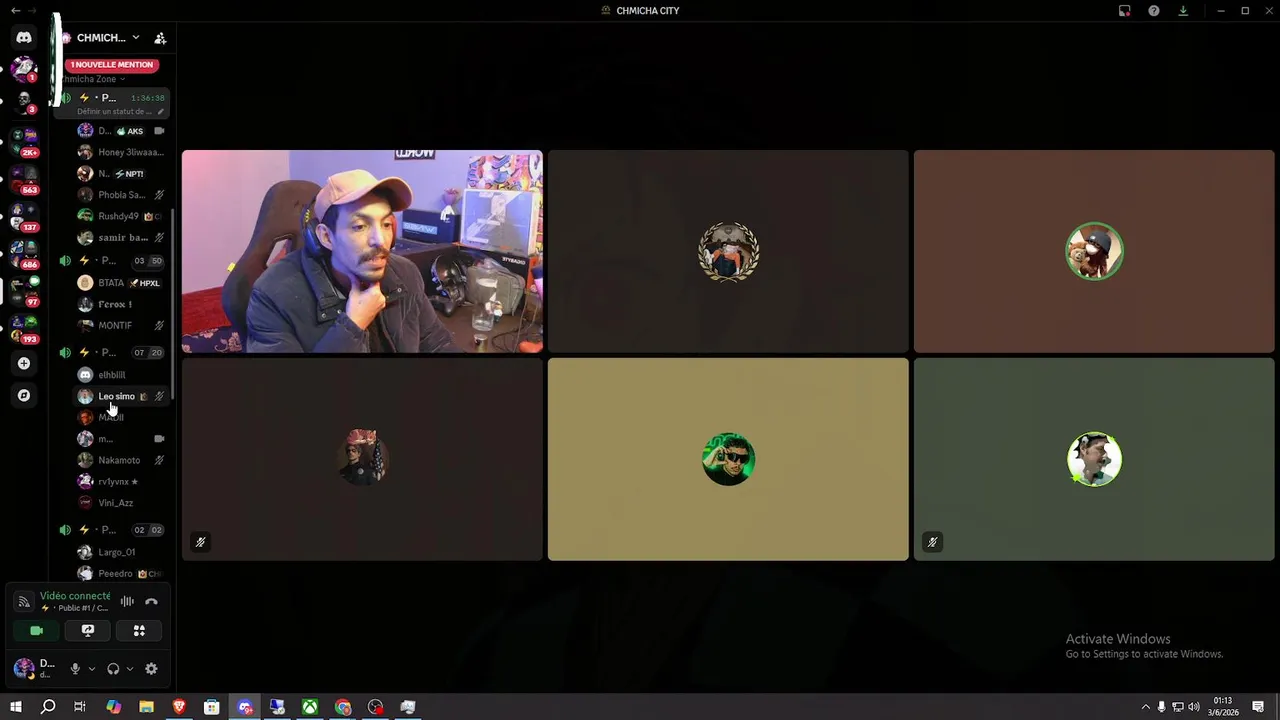Open Xbox app from the taskbar
The width and height of the screenshot is (1280, 720).
310,707
